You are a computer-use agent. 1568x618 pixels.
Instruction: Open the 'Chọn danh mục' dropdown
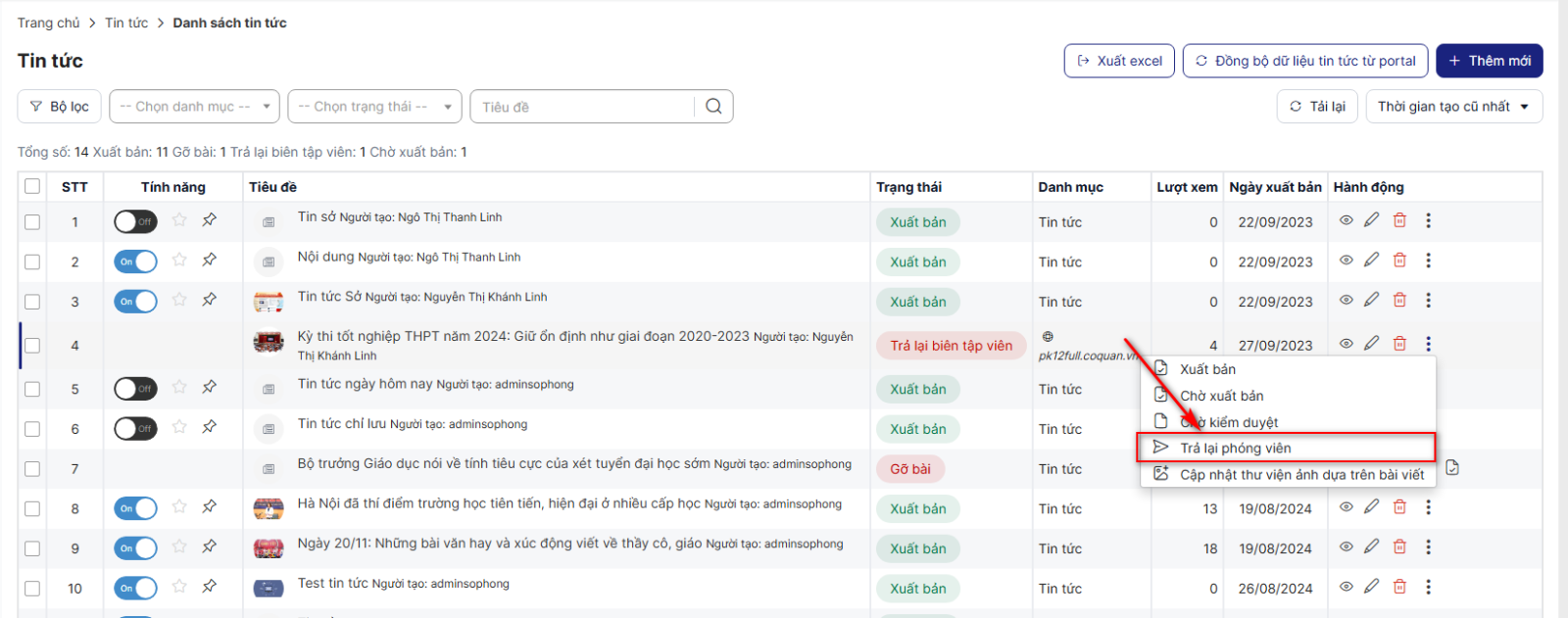coord(194,107)
